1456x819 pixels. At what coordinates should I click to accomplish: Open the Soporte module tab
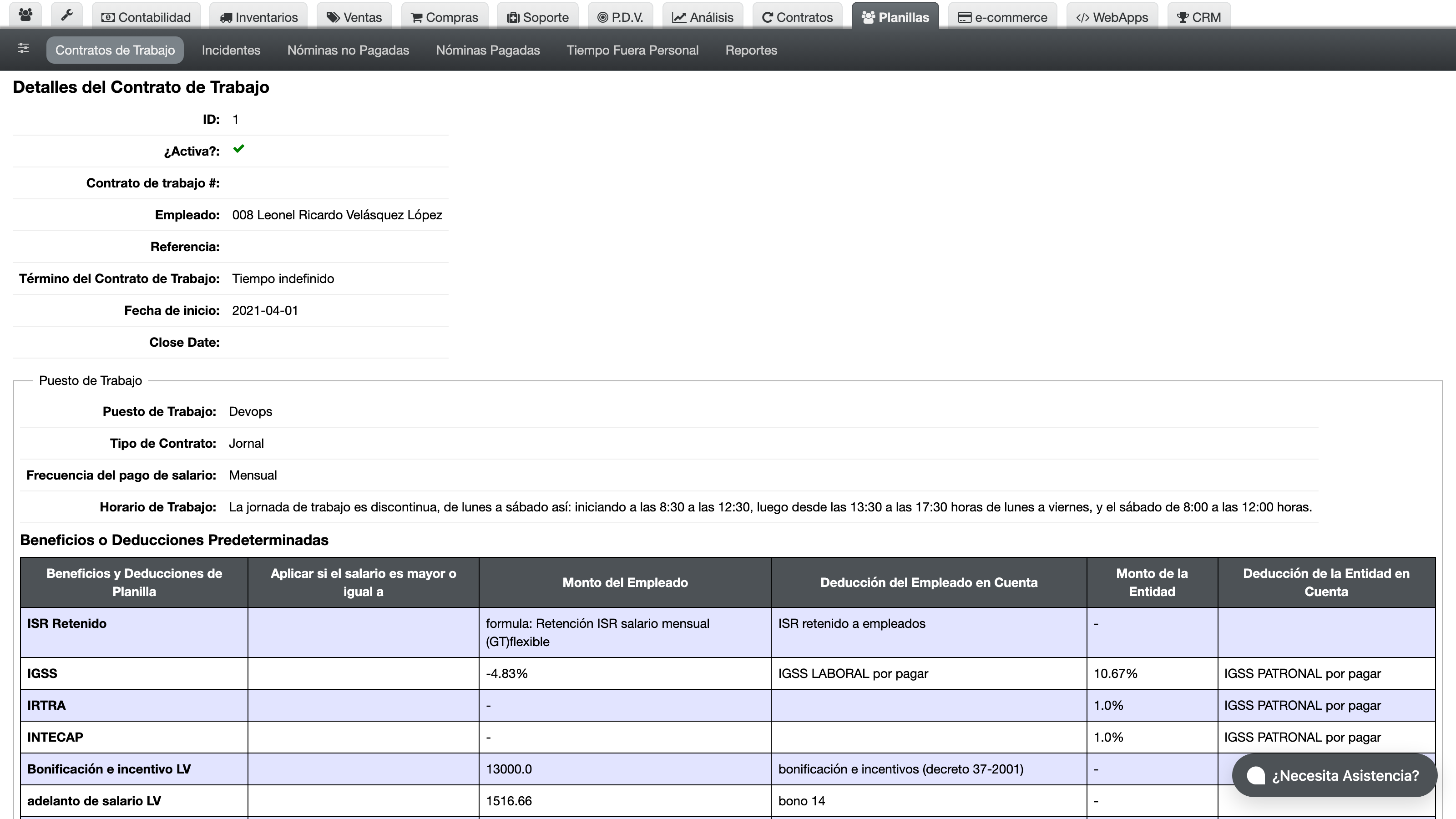pos(537,16)
